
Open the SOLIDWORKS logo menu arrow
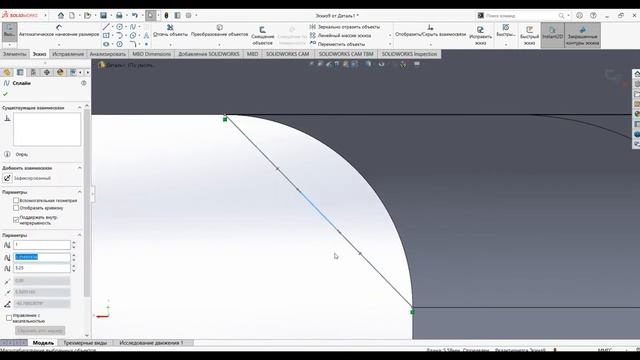coord(45,16)
